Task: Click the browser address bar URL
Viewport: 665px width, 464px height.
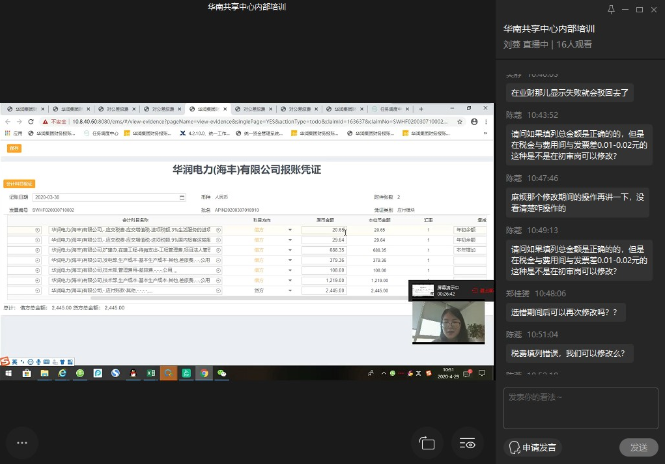Action: click(x=260, y=122)
